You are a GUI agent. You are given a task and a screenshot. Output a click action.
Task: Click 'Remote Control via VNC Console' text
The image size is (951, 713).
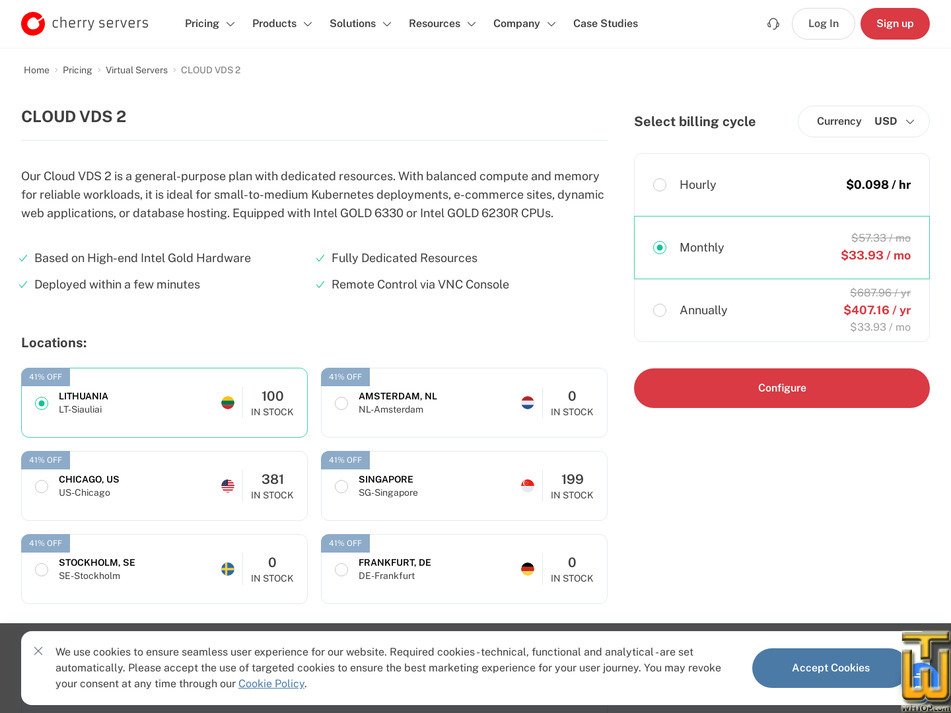point(420,284)
